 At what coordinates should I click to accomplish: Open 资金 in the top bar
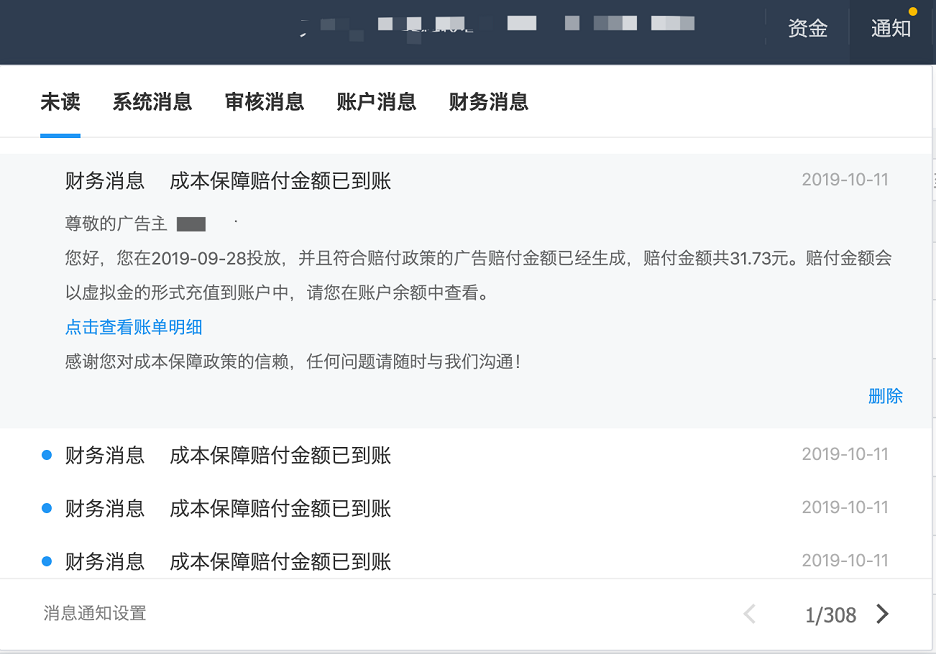808,29
